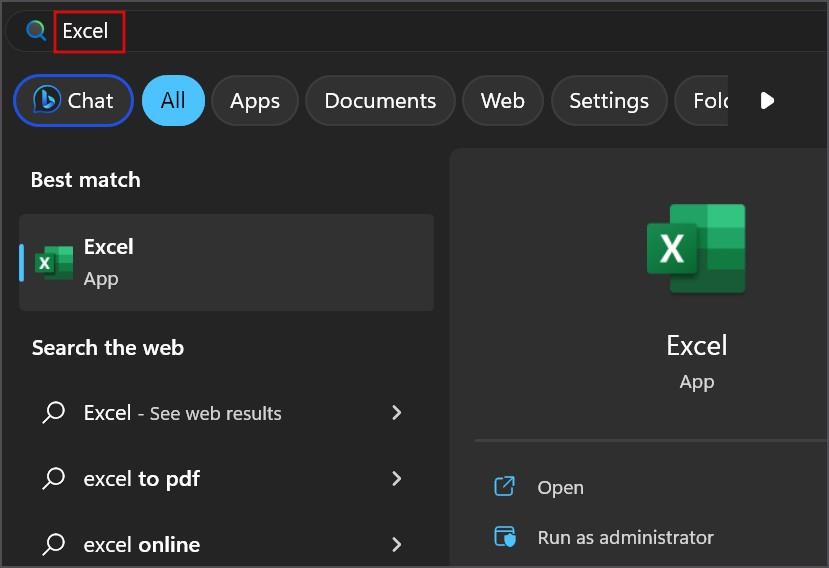The width and height of the screenshot is (829, 568).
Task: Switch to the Web filter tab
Action: [503, 100]
